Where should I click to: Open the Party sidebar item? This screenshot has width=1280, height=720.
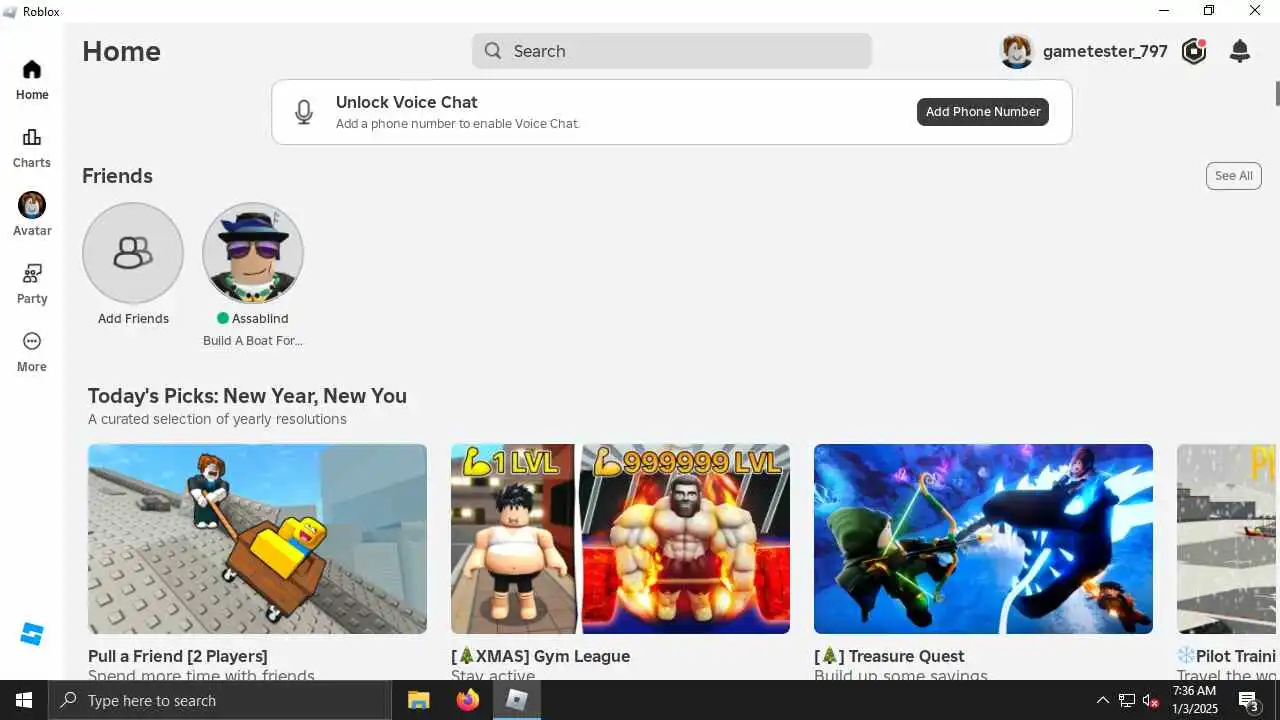tap(32, 284)
